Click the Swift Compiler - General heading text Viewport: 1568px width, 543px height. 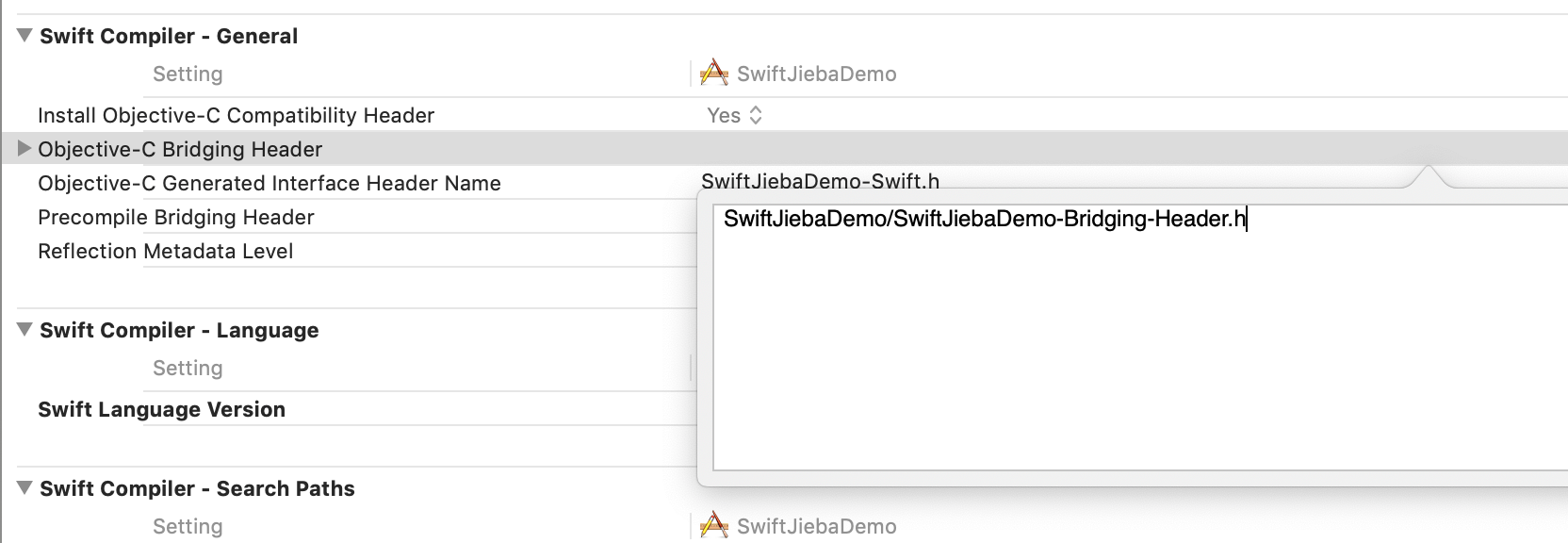[169, 36]
